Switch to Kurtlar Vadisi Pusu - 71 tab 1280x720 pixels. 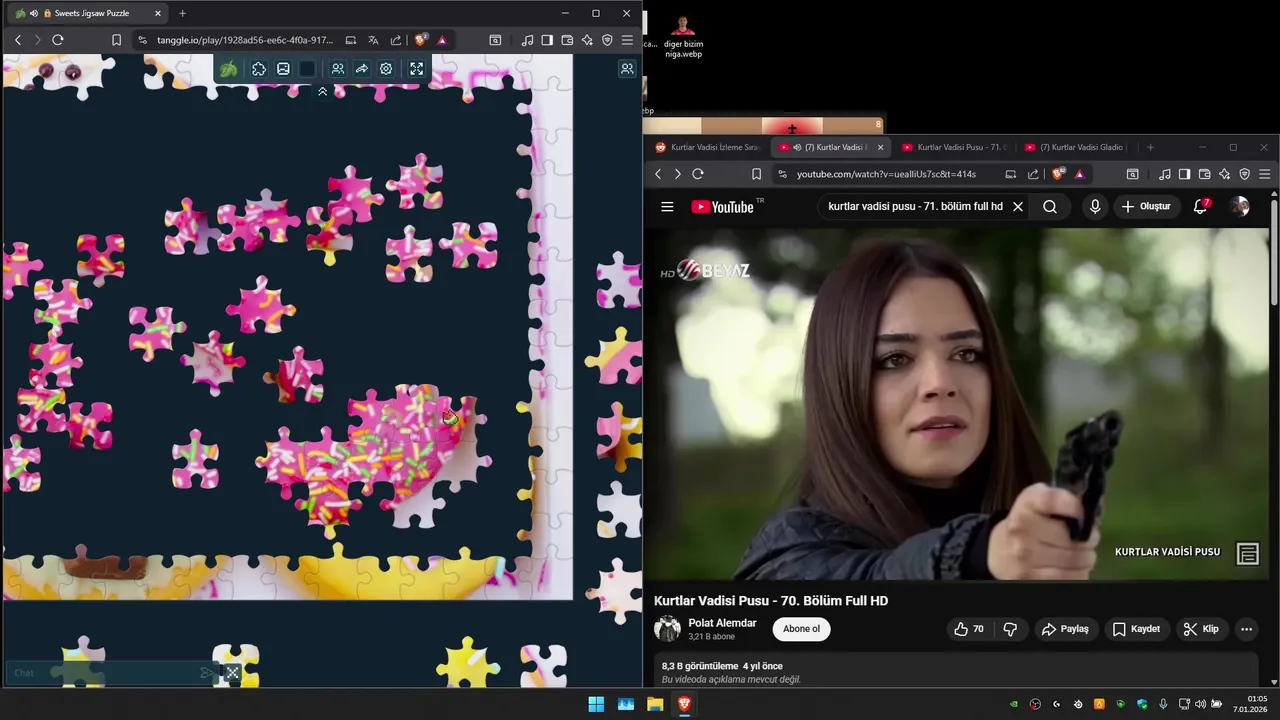point(954,147)
